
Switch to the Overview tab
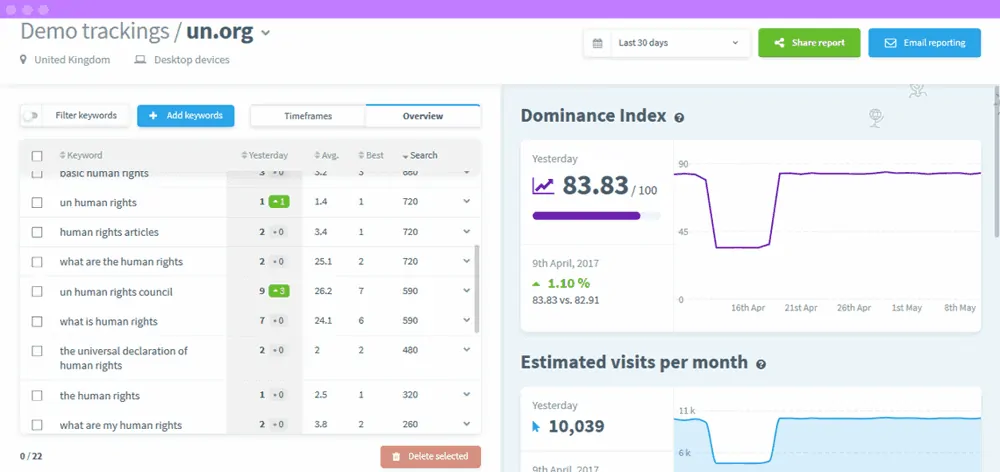(423, 116)
